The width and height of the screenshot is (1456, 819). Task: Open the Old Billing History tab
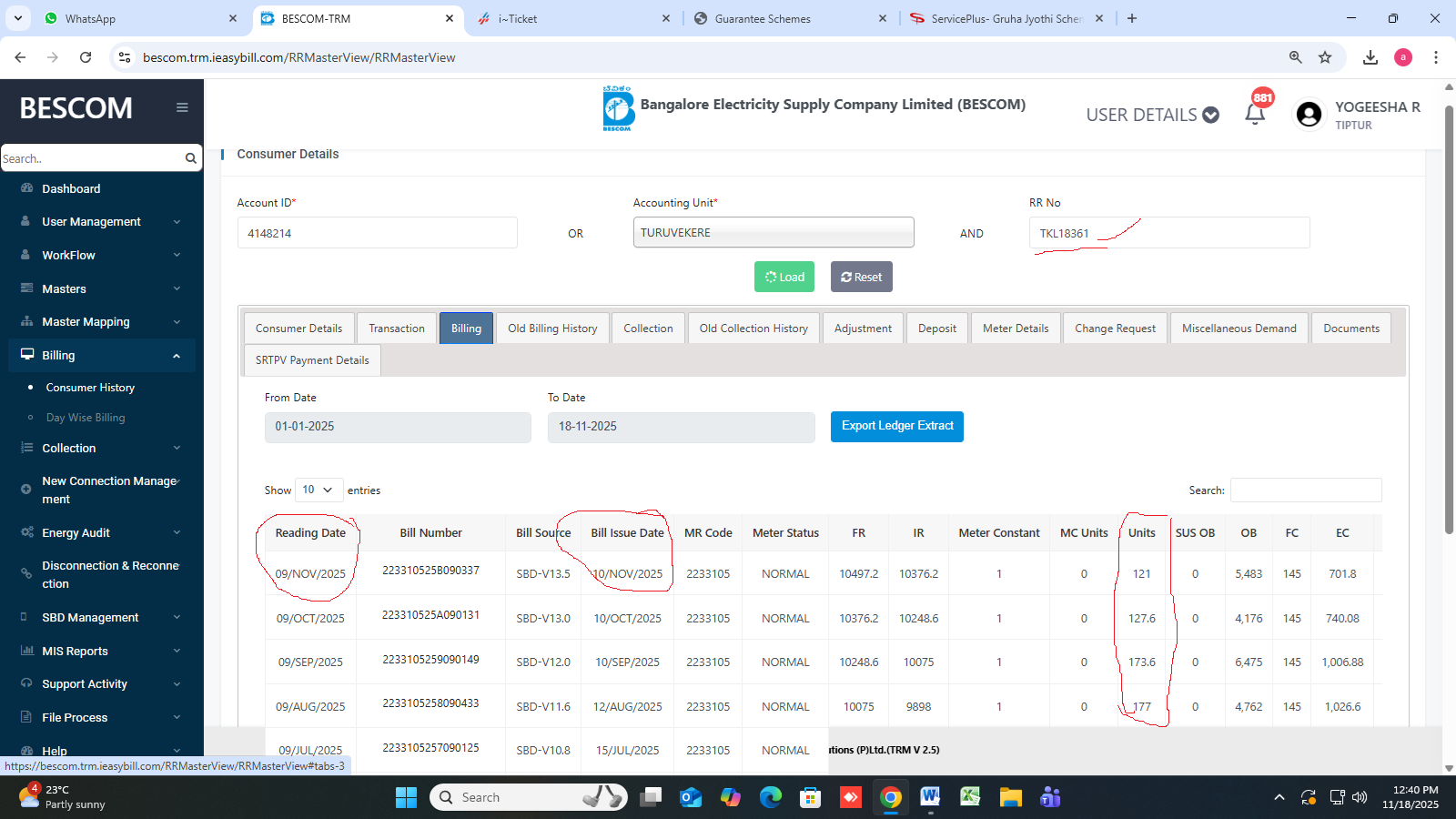click(x=552, y=329)
